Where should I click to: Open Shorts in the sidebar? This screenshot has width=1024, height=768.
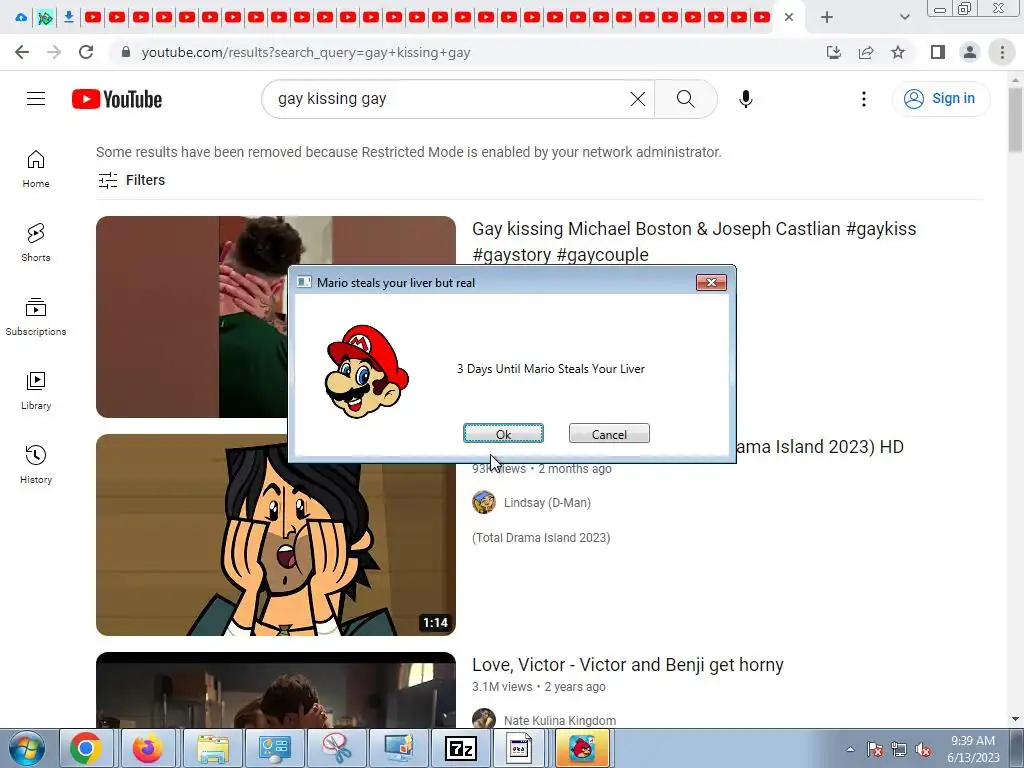[36, 243]
